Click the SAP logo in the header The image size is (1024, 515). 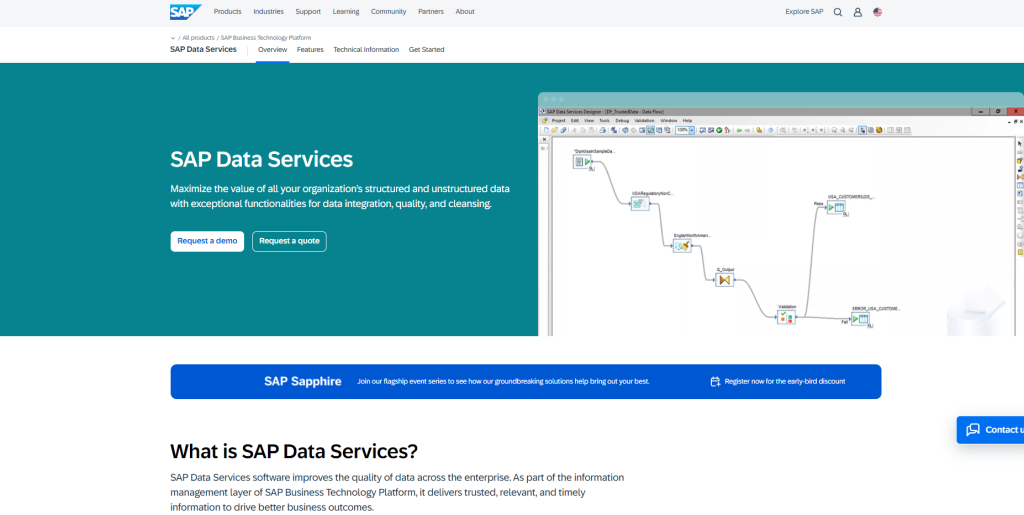[185, 12]
